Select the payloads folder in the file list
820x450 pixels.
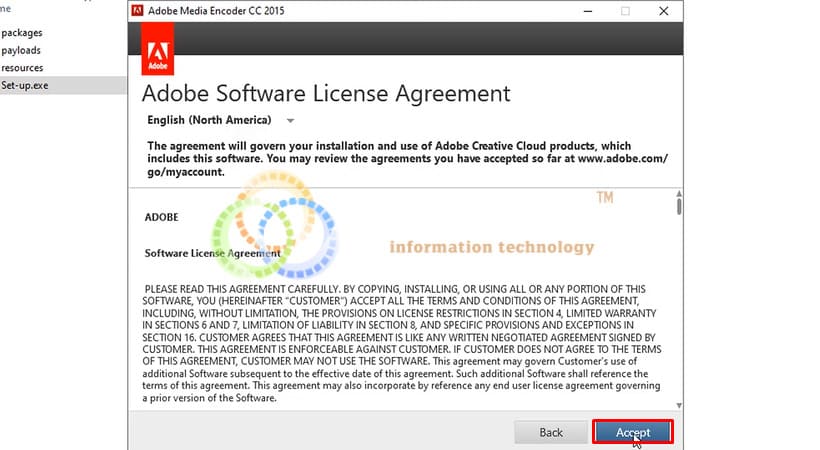[x=21, y=50]
